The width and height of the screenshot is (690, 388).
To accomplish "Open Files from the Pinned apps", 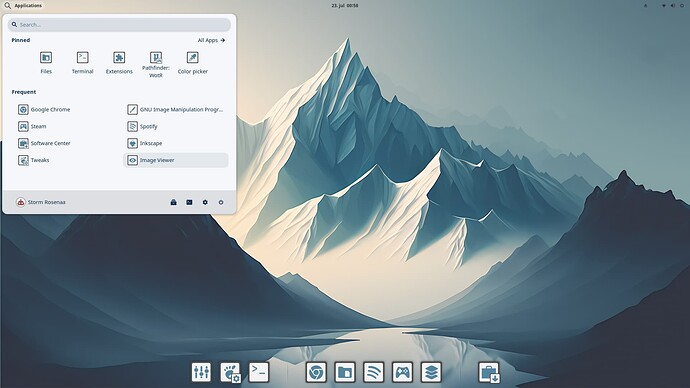I will click(x=46, y=62).
